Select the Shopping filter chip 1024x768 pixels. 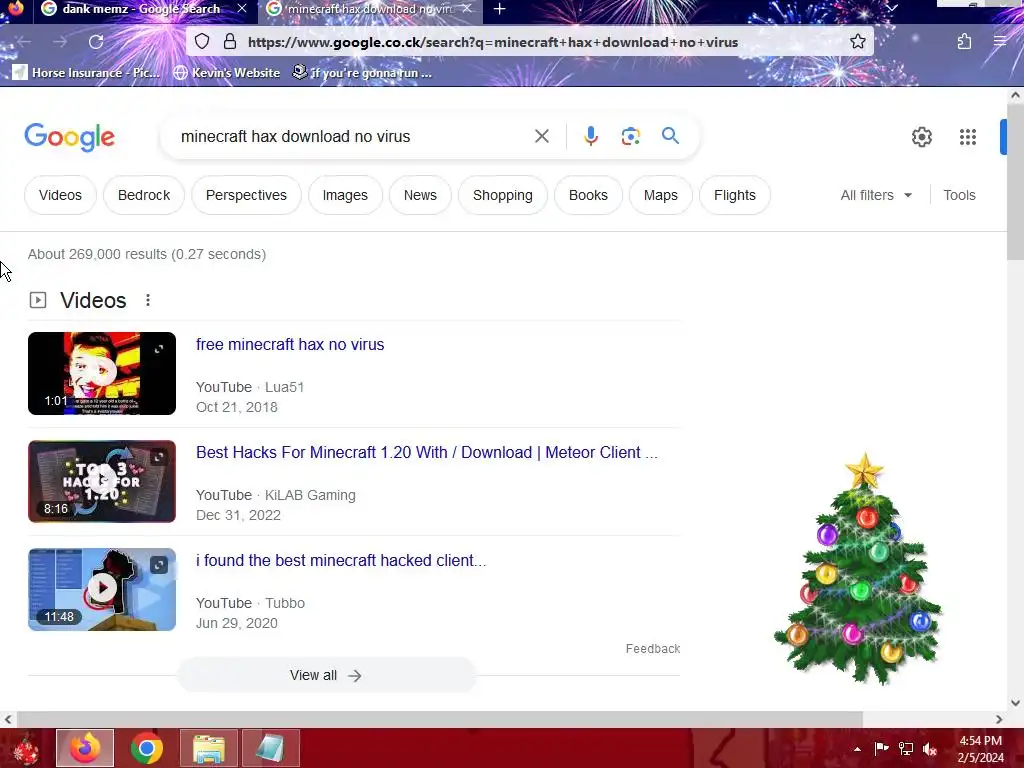503,195
